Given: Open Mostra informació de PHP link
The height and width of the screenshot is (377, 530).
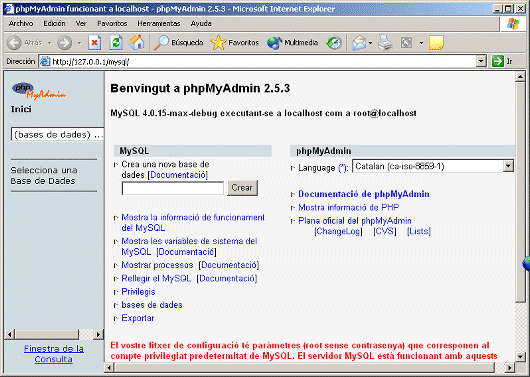Looking at the screenshot, I should click(349, 207).
